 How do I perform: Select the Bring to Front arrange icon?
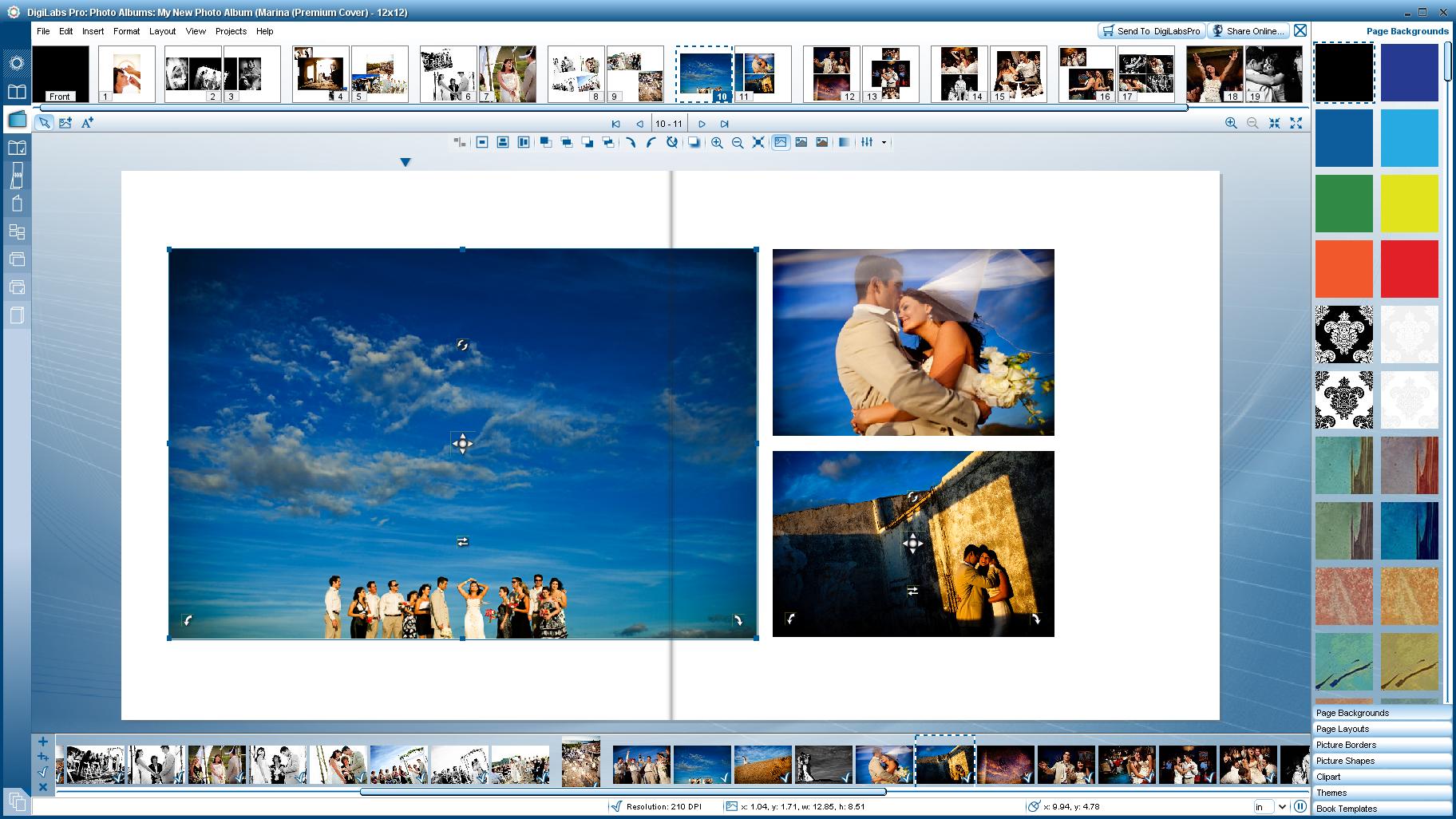(546, 142)
